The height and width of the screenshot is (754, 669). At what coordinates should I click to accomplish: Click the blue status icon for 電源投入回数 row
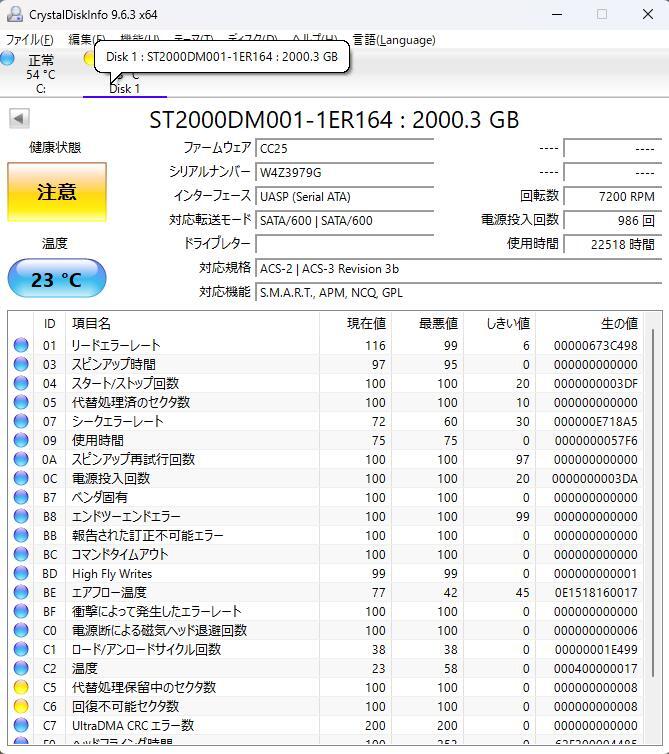(21, 478)
